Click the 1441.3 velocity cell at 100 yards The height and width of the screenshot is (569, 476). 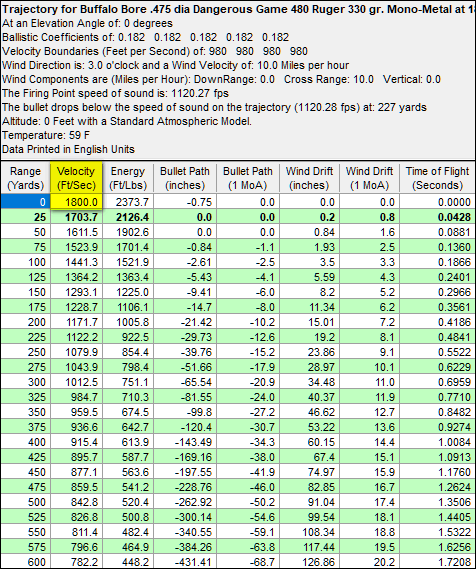click(x=77, y=262)
